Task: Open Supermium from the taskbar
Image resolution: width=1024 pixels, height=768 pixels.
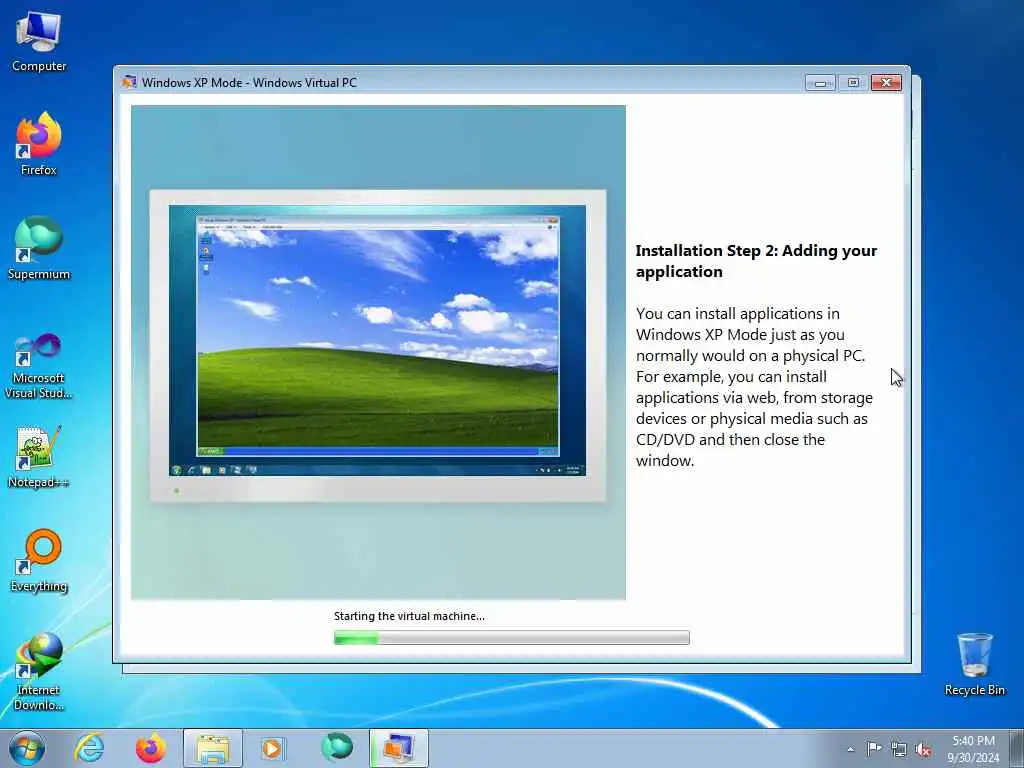Action: [x=337, y=748]
